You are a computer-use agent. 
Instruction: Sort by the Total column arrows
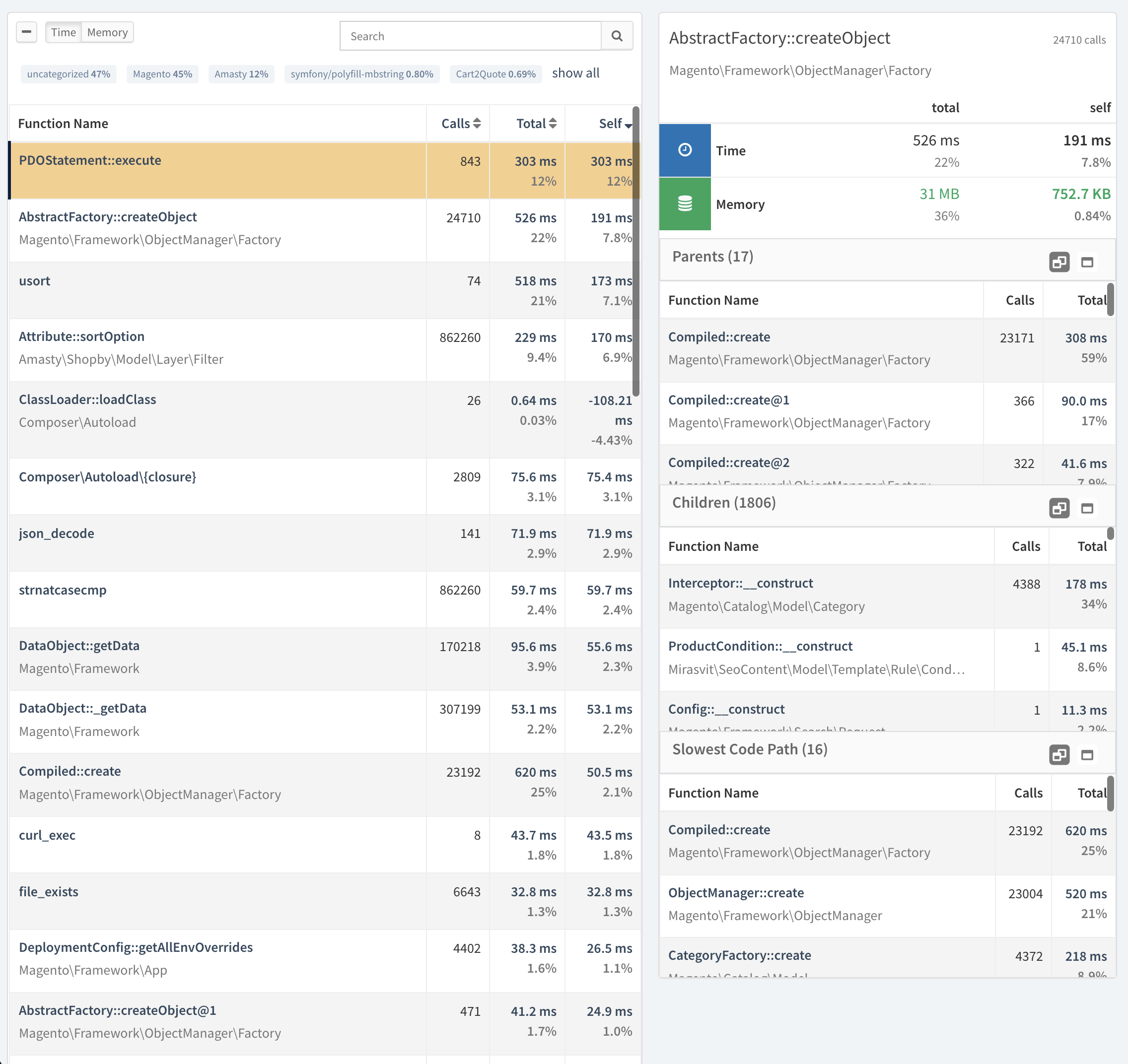point(552,124)
